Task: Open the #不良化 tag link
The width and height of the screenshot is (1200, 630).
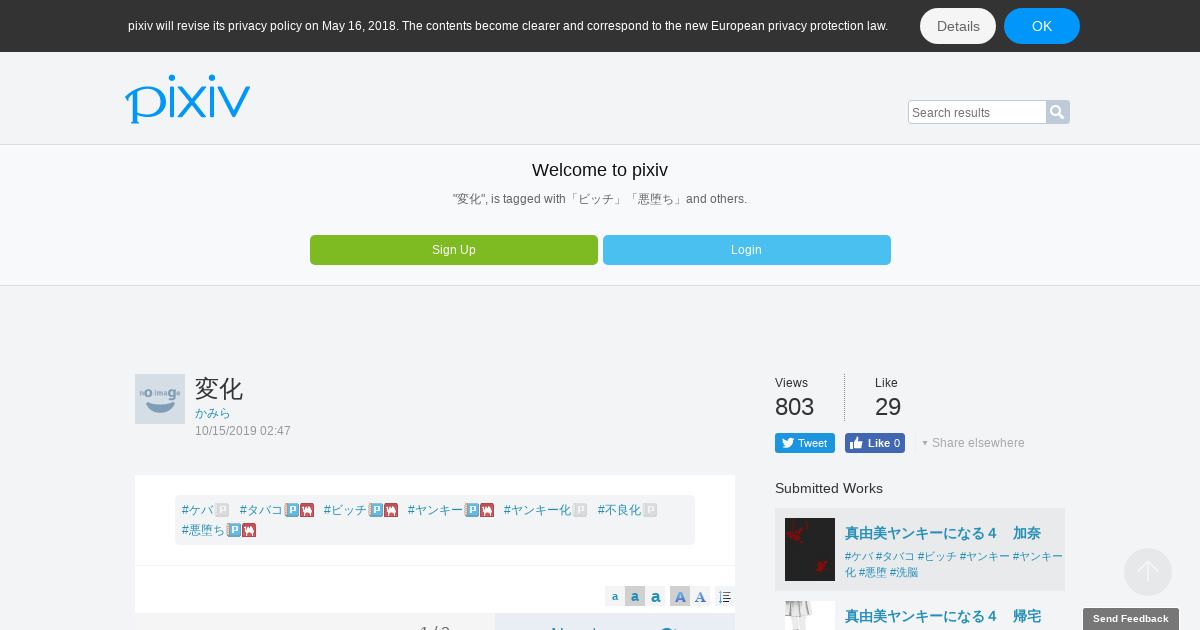Action: tap(620, 510)
